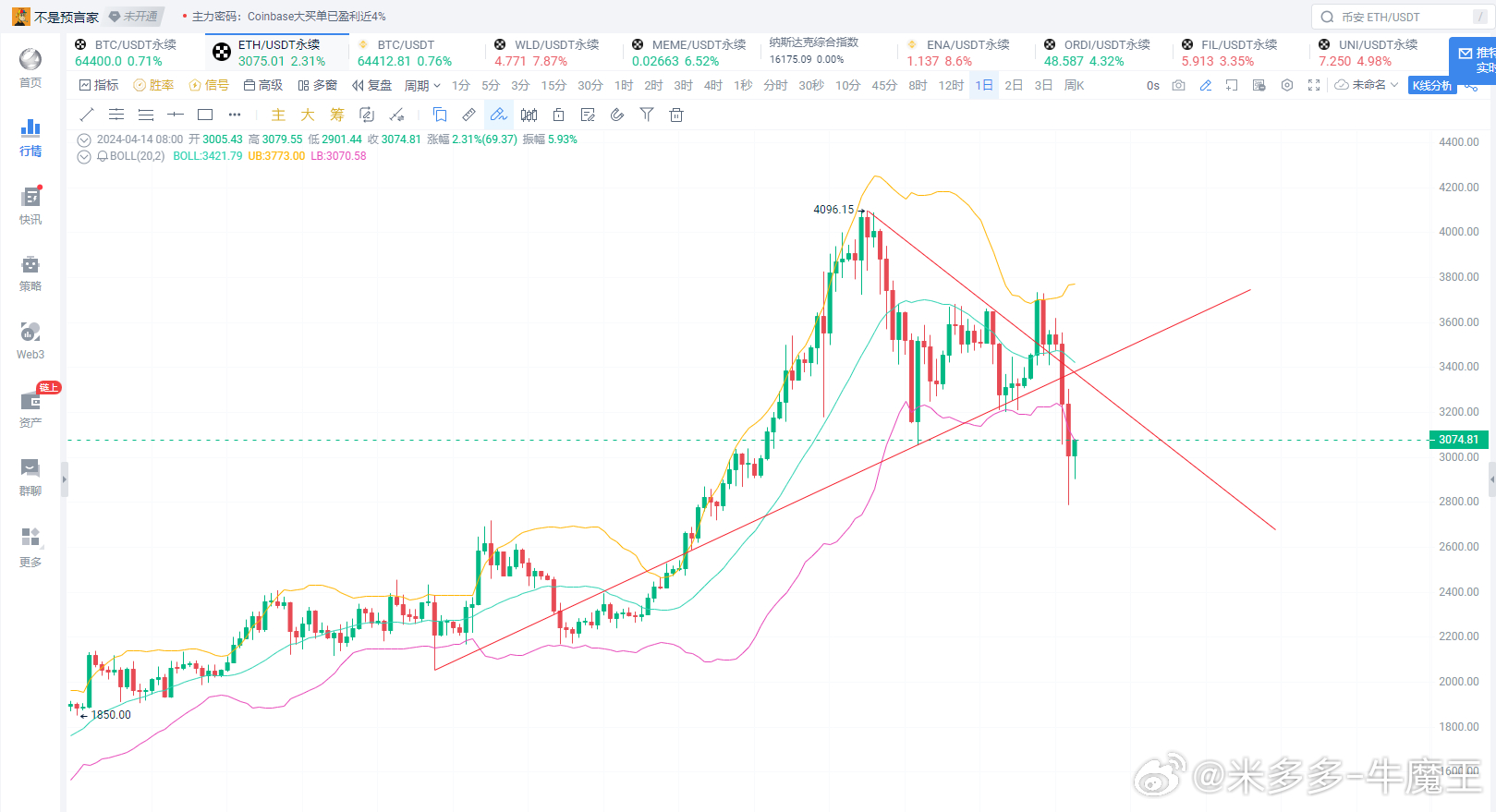Click the ruler measurement tool
The image size is (1496, 812).
pos(469,115)
